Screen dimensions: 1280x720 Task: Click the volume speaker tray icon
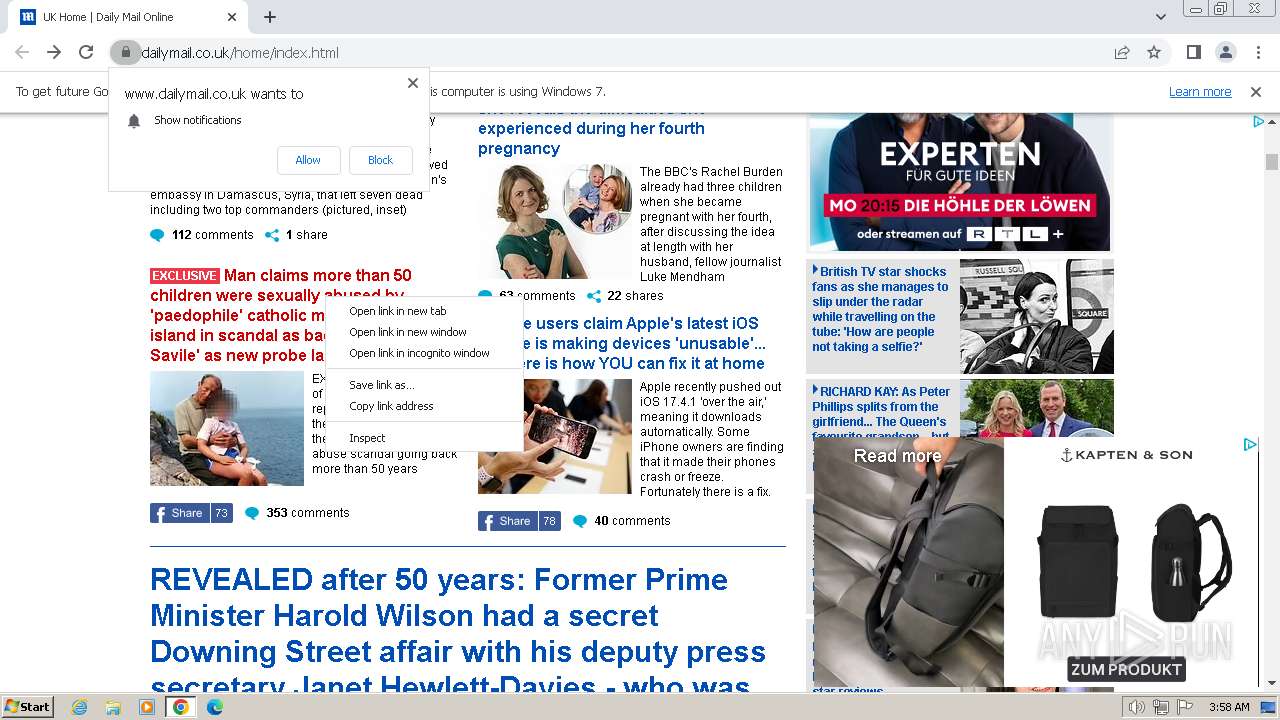click(x=1137, y=707)
